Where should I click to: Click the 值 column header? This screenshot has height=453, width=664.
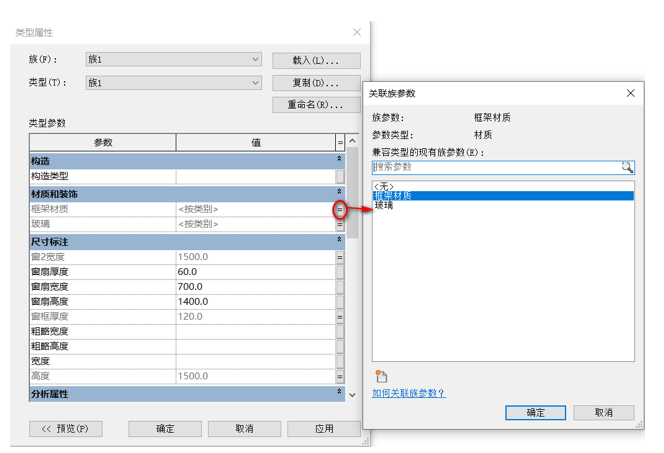256,143
